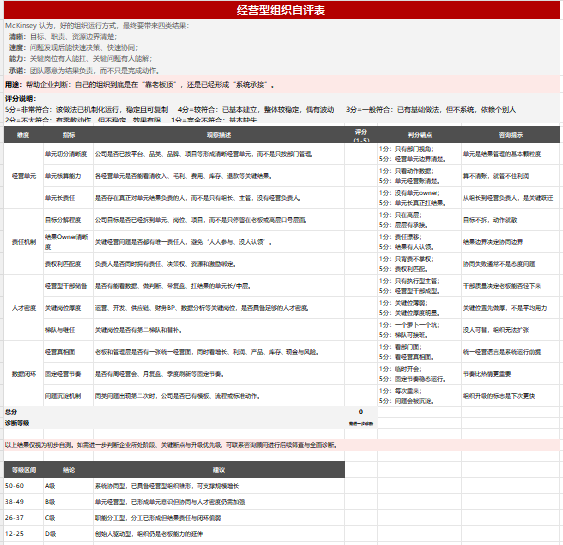563x545 pixels.
Task: Select the 12-25 grade range cell
Action: [x=24, y=534]
